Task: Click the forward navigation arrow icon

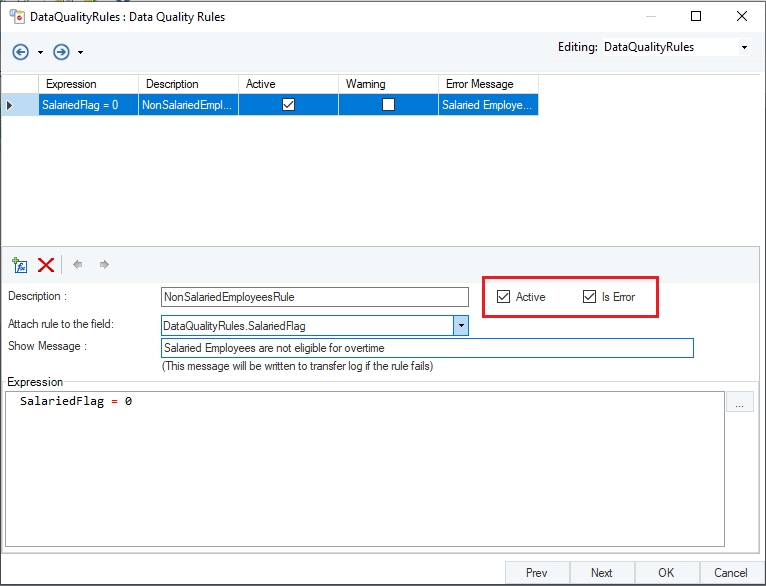Action: 61,51
